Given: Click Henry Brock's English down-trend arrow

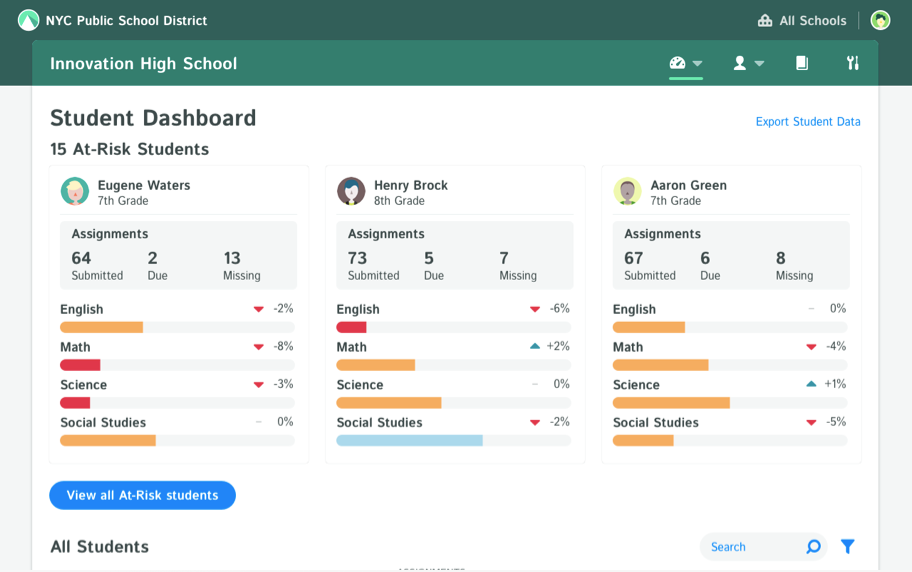Looking at the screenshot, I should click(x=535, y=309).
